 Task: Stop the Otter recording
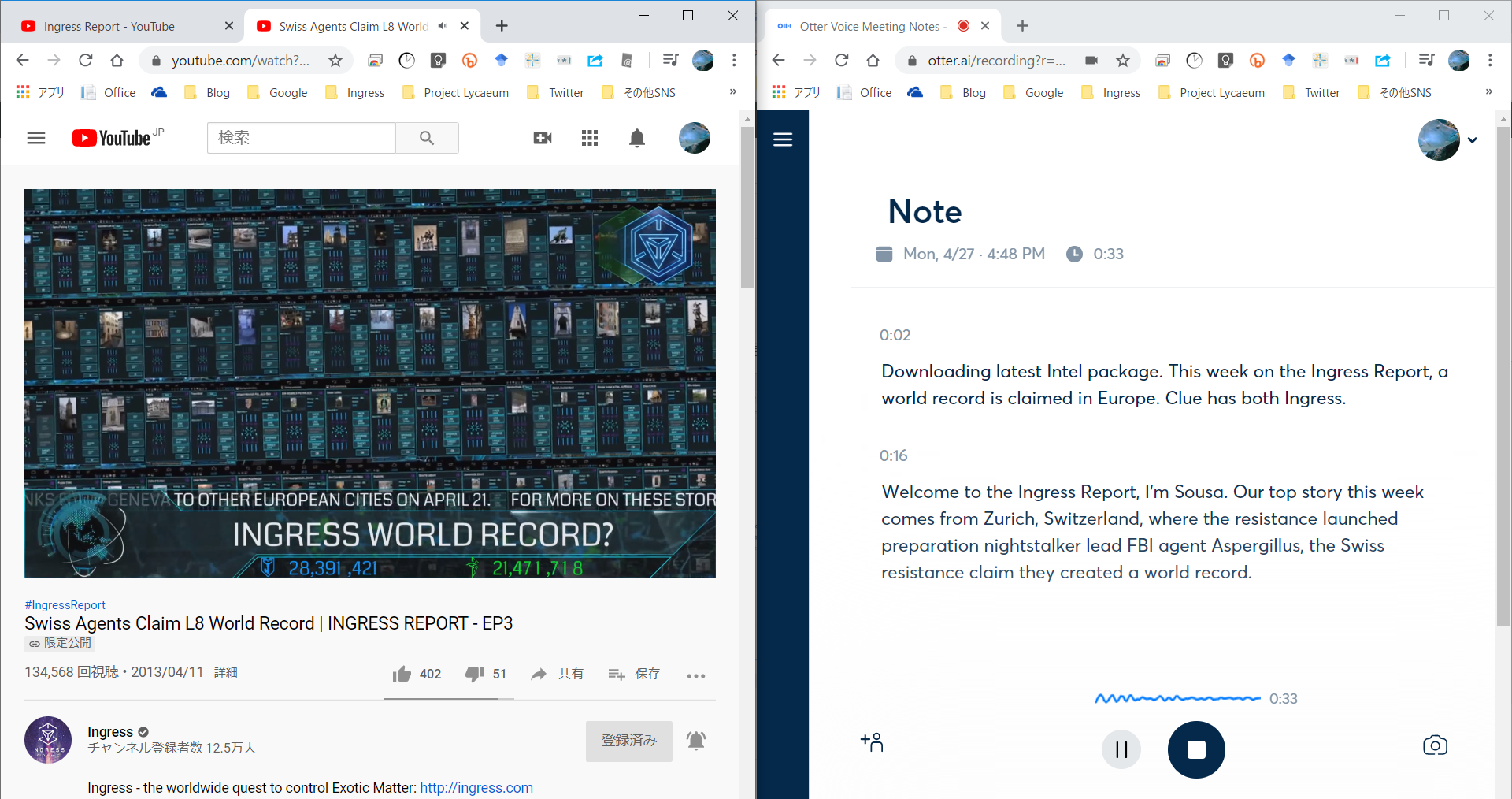1196,749
